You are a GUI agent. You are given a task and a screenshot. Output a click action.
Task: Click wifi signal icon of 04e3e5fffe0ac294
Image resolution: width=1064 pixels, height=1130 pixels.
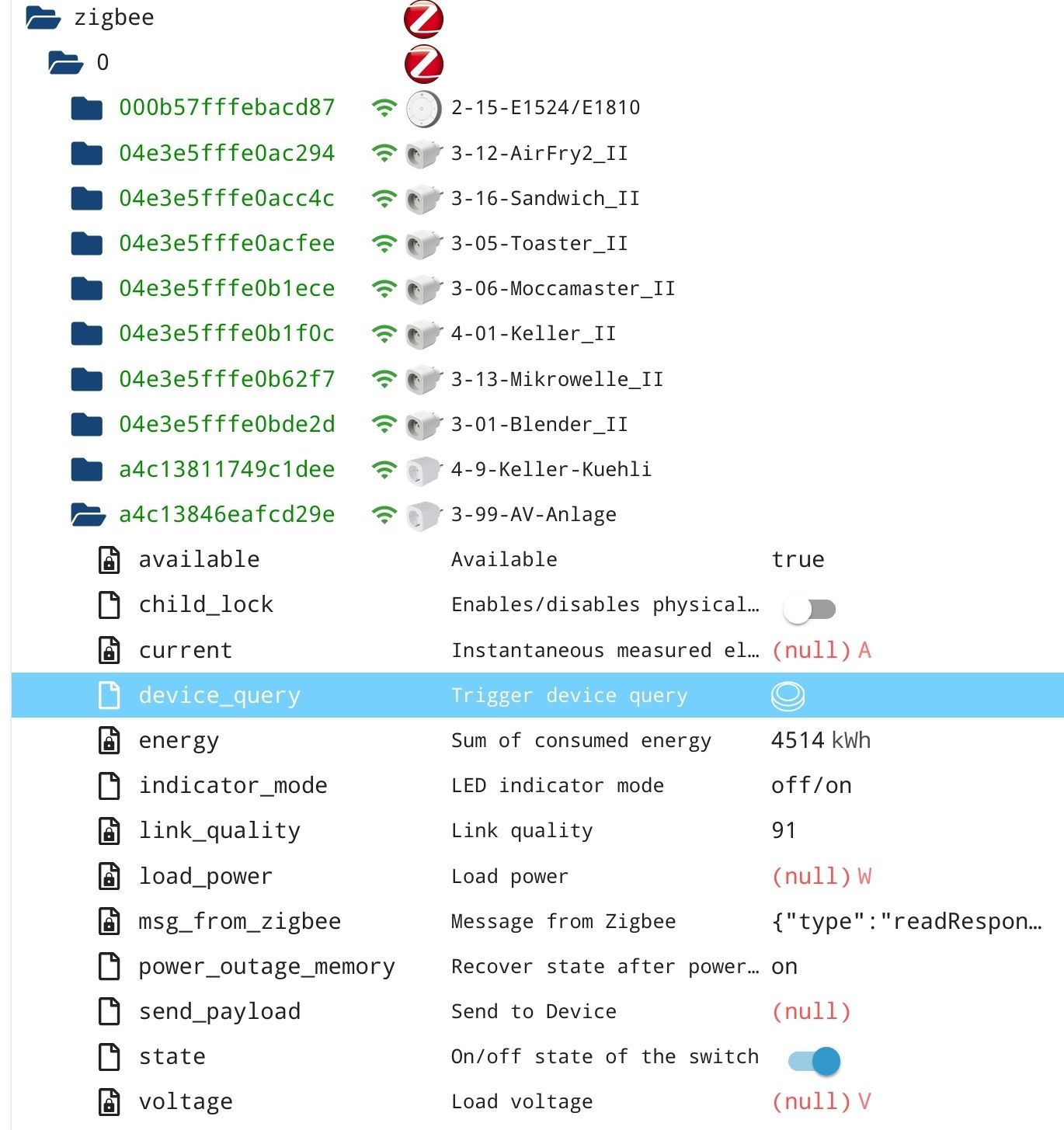pyautogui.click(x=384, y=153)
